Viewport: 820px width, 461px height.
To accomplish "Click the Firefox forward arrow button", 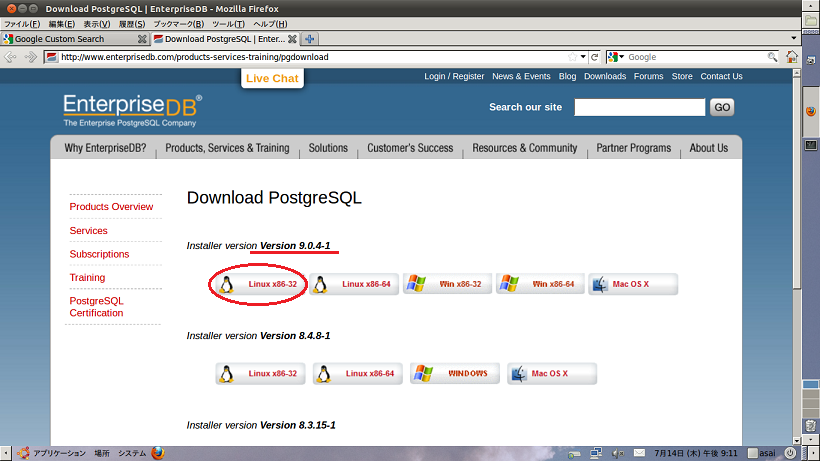I will point(30,57).
